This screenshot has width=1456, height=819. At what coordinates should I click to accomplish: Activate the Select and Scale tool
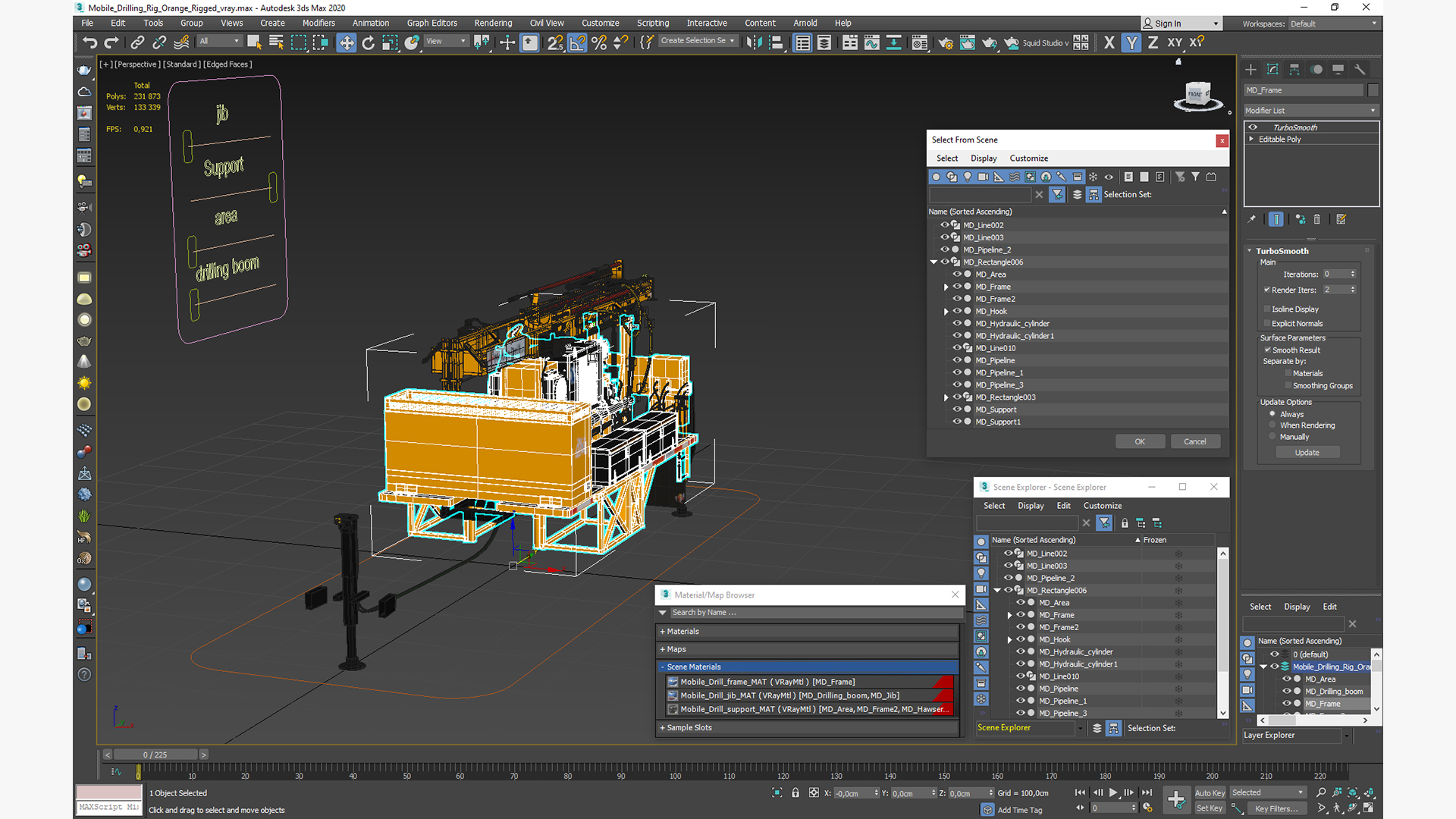[390, 42]
